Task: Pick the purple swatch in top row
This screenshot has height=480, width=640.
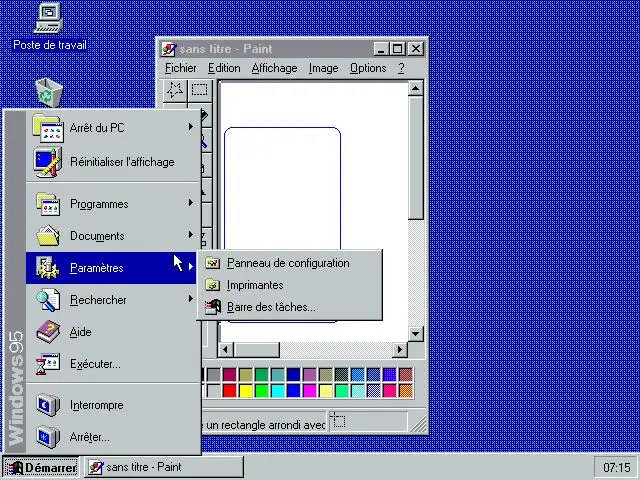Action: 309,374
